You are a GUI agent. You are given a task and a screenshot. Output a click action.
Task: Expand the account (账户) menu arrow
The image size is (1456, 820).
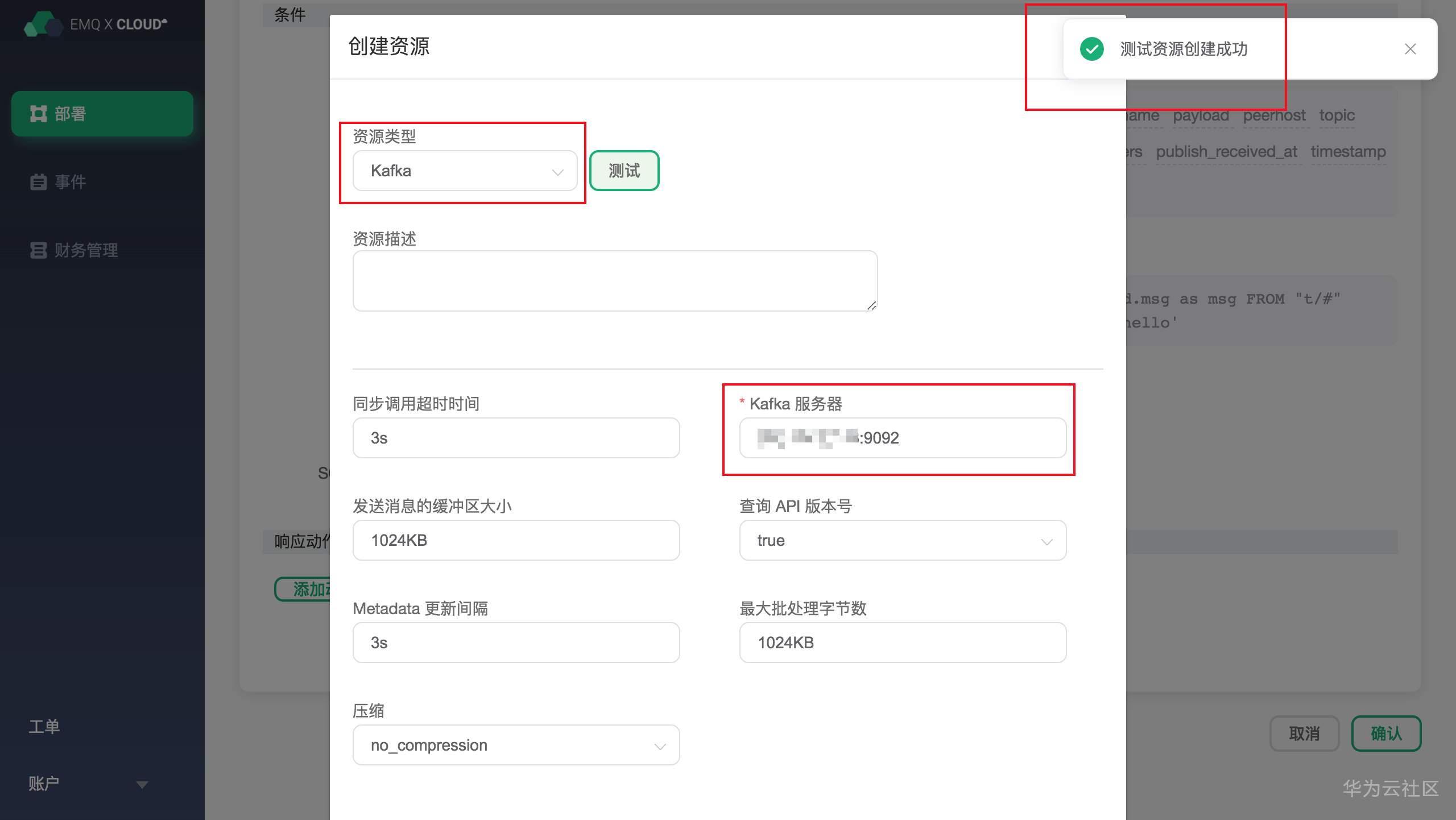pyautogui.click(x=142, y=784)
